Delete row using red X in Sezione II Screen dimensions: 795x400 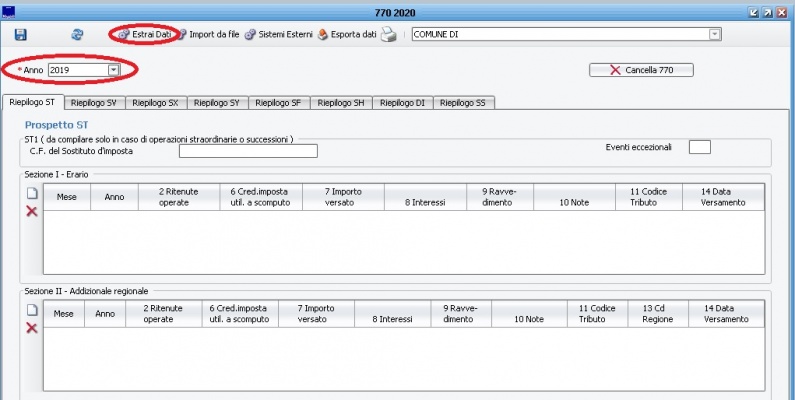31,327
